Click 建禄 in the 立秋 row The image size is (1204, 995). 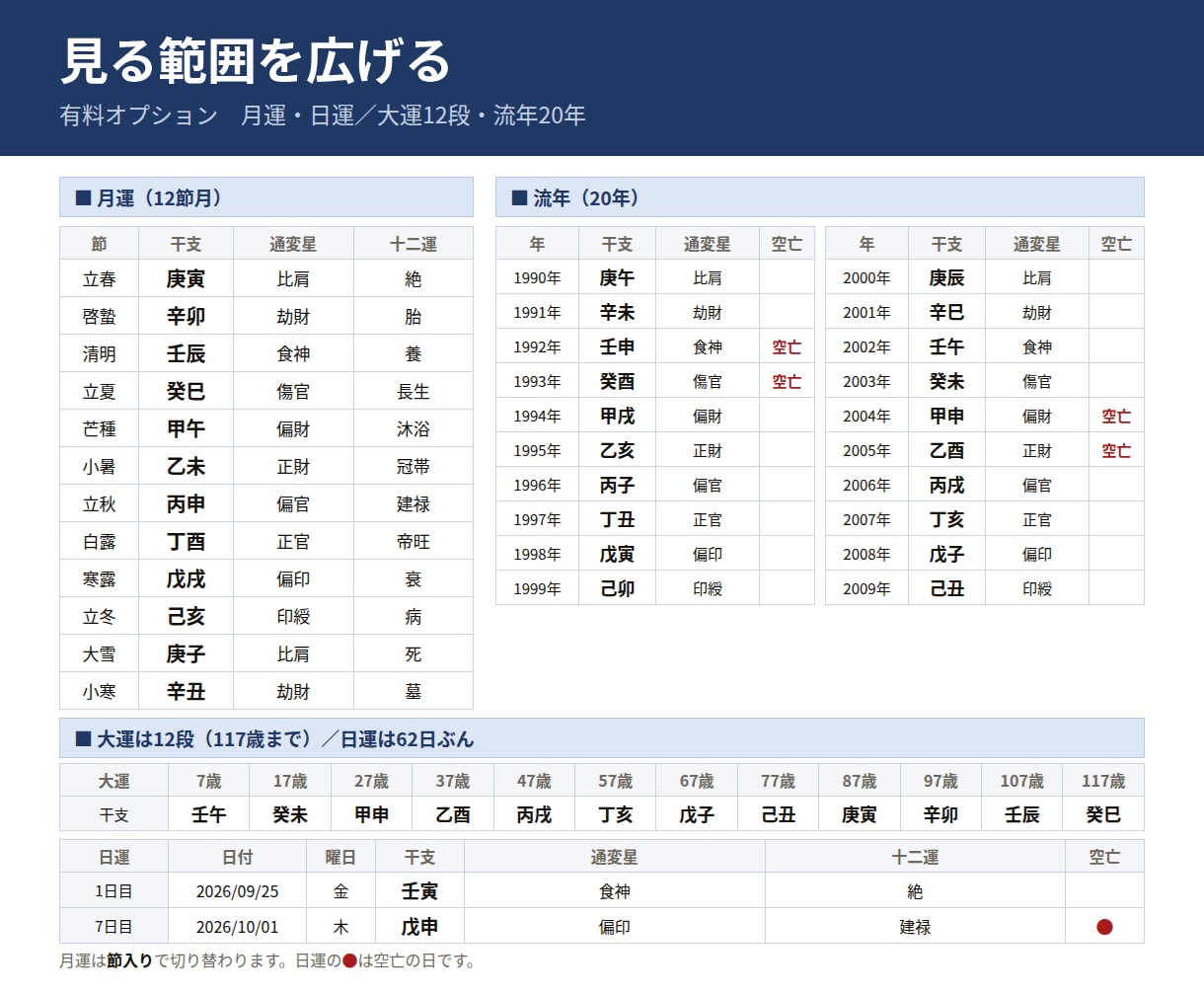pyautogui.click(x=414, y=504)
